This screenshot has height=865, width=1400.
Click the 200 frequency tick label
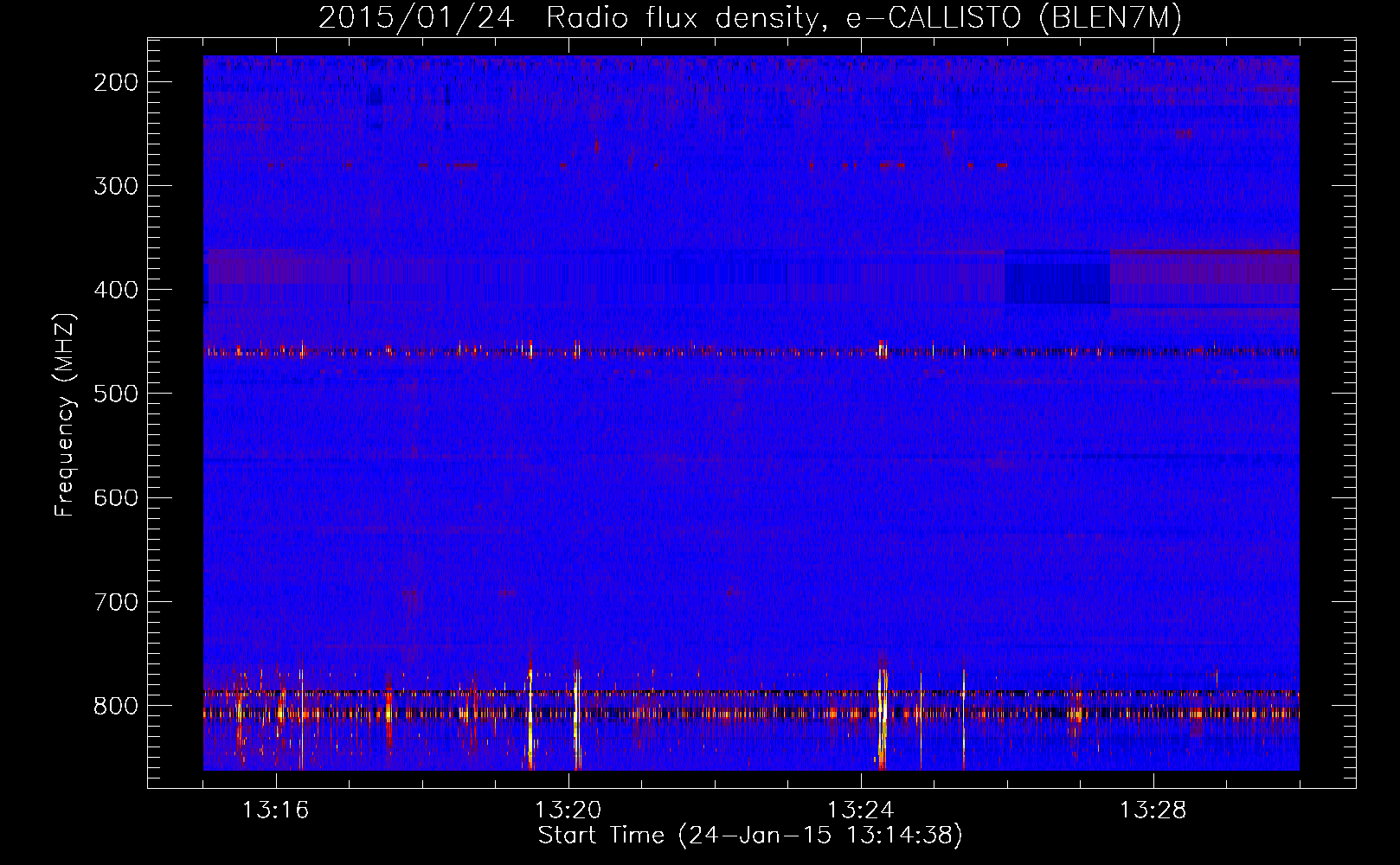point(116,82)
